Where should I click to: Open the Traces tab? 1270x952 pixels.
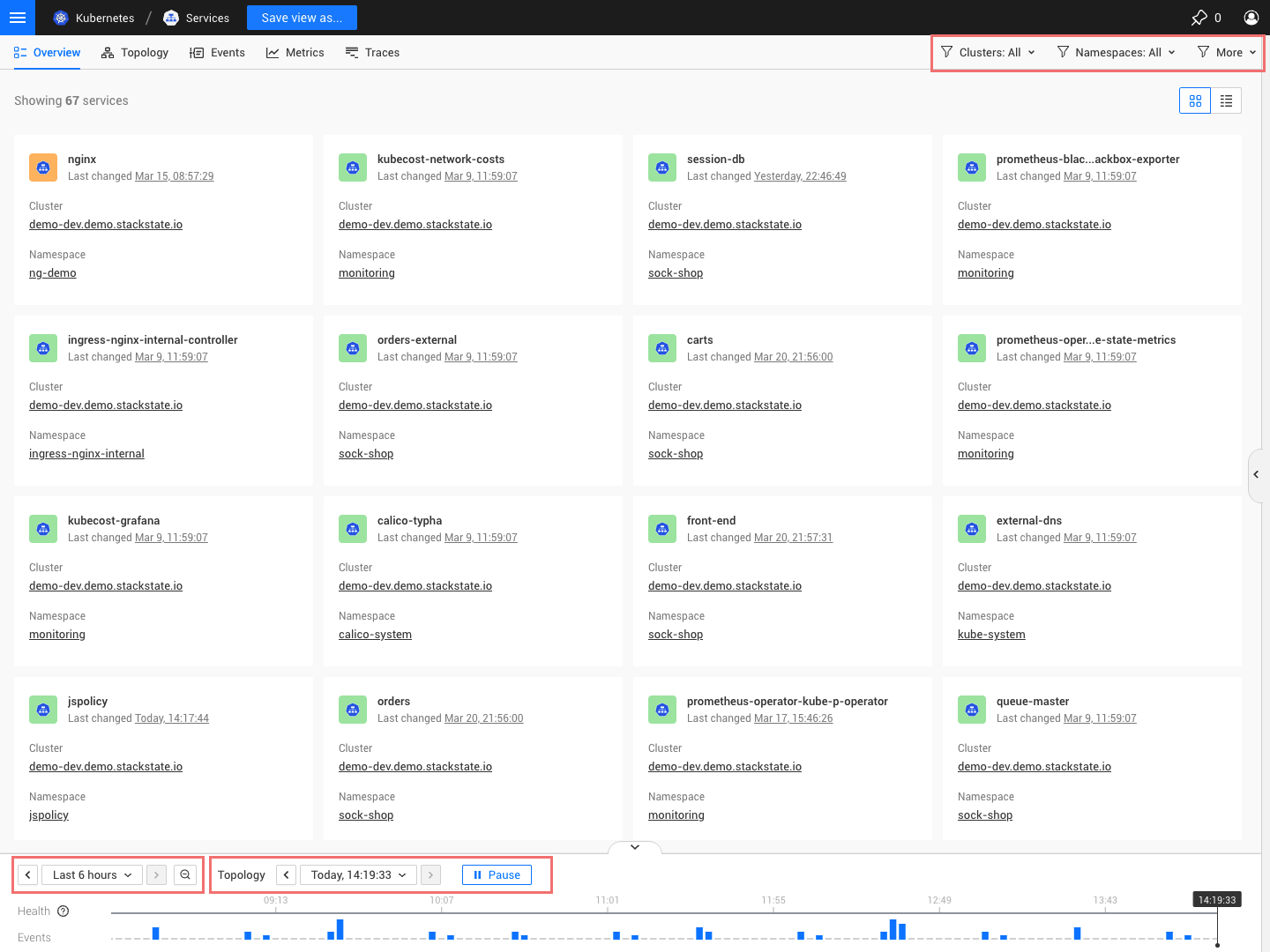372,52
